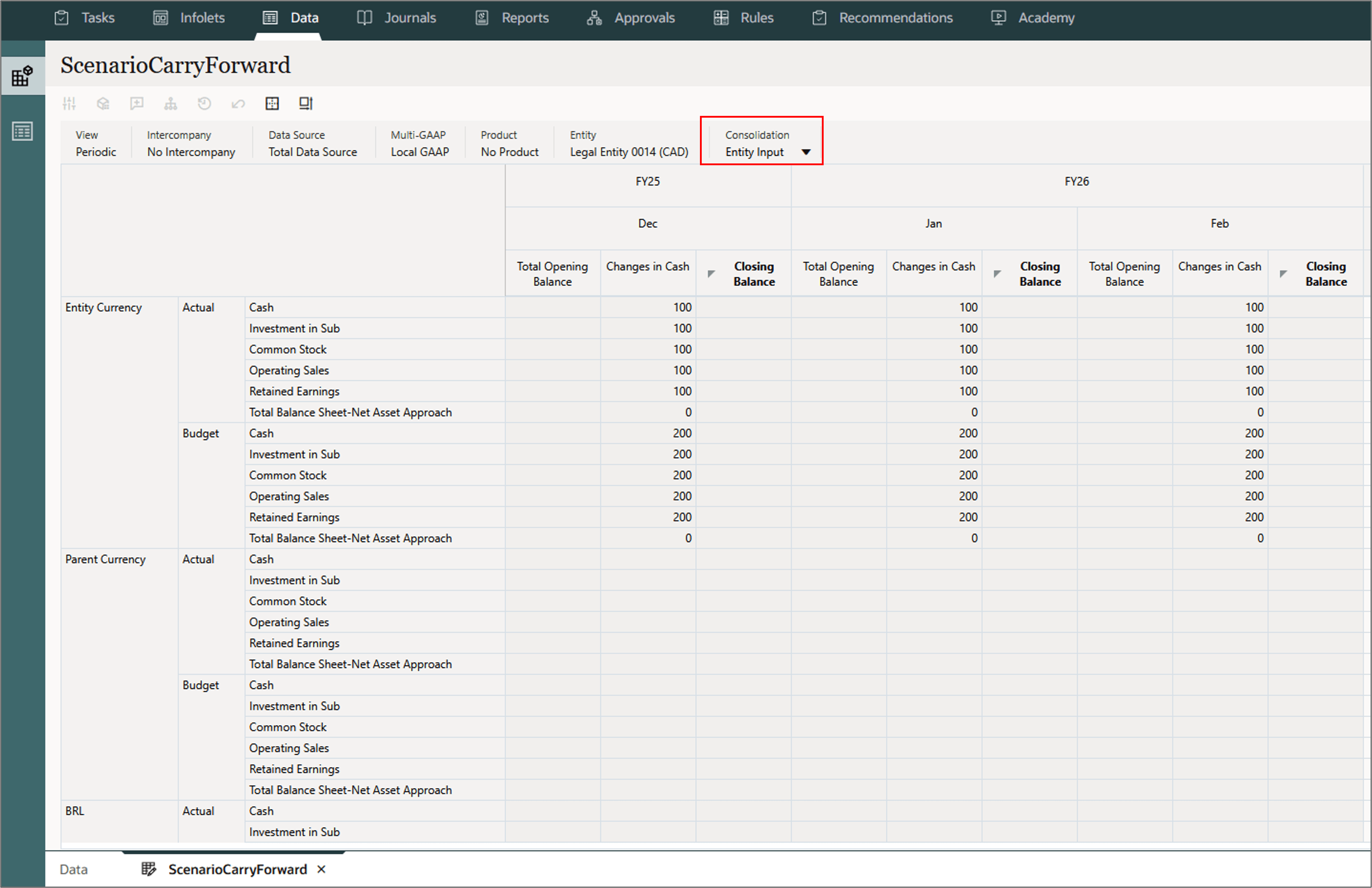Viewport: 1372px width, 888px height.
Task: Select the cube icon in the toolbar
Action: point(103,103)
